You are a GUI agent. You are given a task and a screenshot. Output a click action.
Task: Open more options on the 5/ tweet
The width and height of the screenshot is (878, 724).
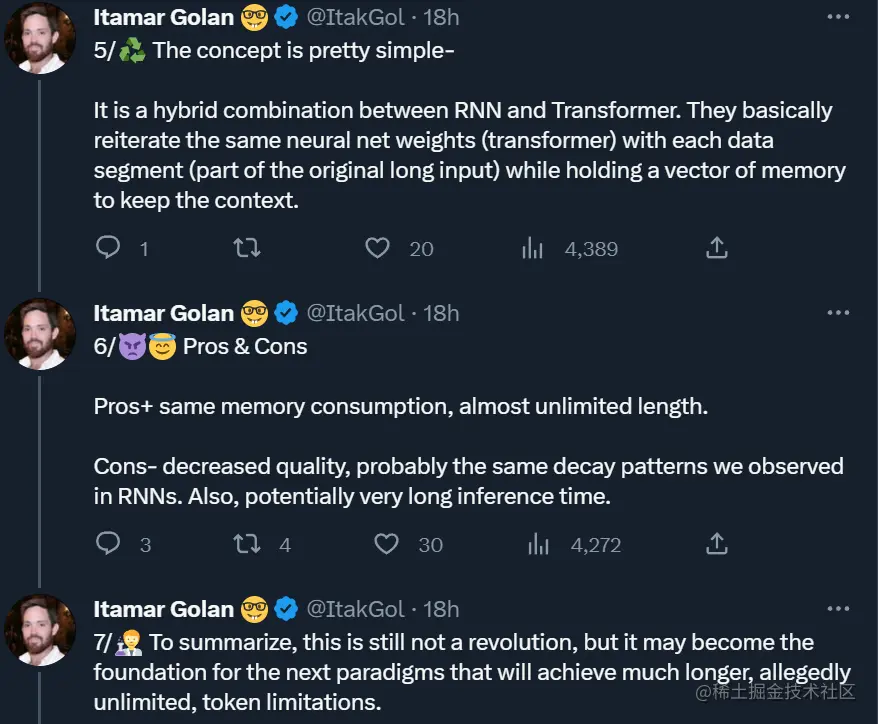point(838,17)
